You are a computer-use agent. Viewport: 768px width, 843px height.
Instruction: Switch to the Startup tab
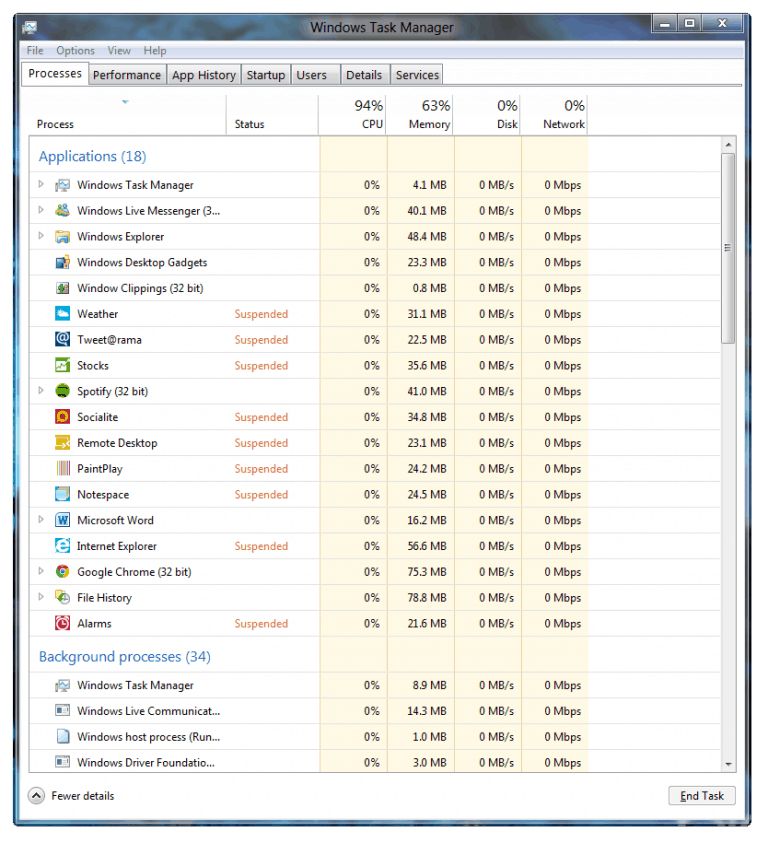(x=266, y=75)
